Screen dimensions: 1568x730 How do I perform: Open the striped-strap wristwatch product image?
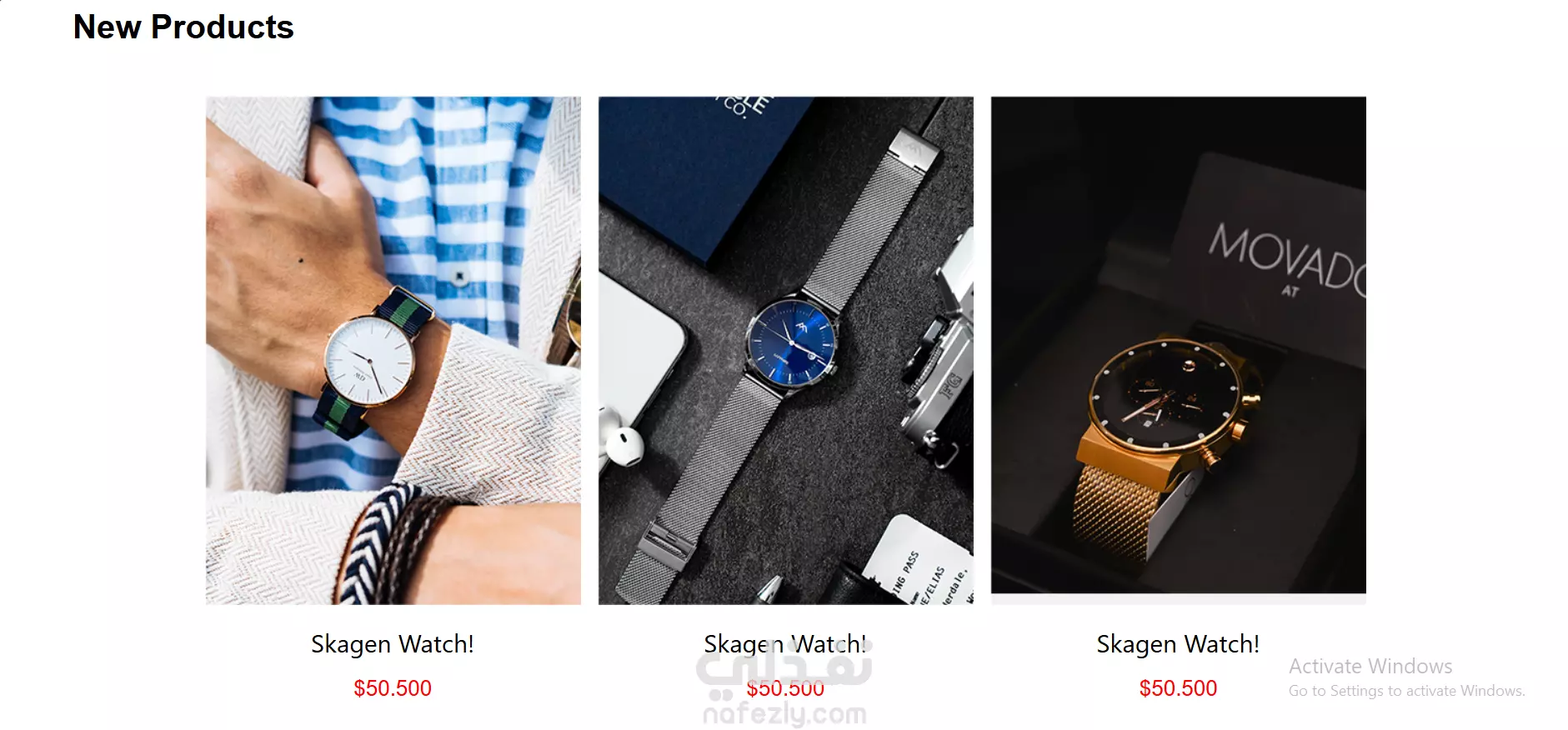pos(393,351)
